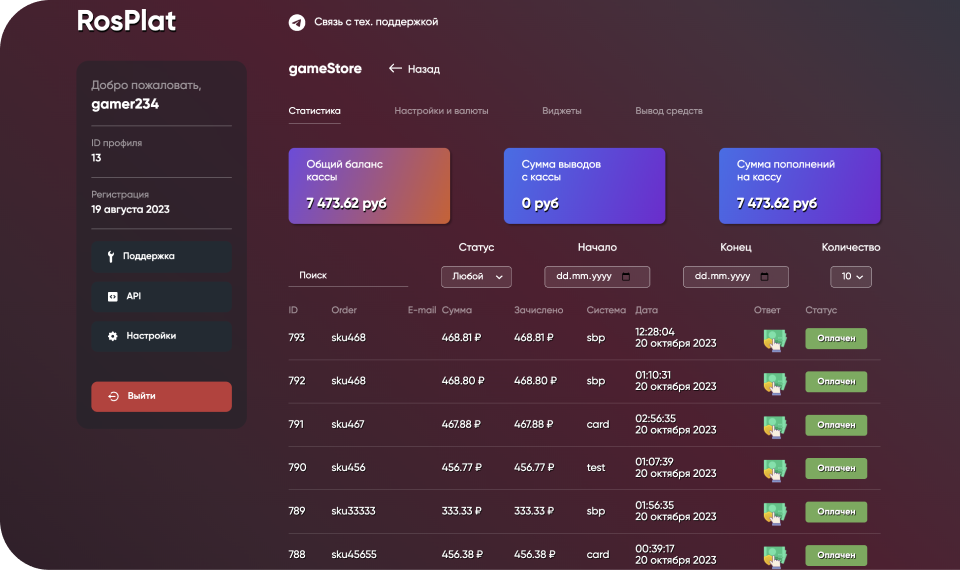Switch to Настройки и валюты tab
This screenshot has width=960, height=570.
(x=441, y=111)
